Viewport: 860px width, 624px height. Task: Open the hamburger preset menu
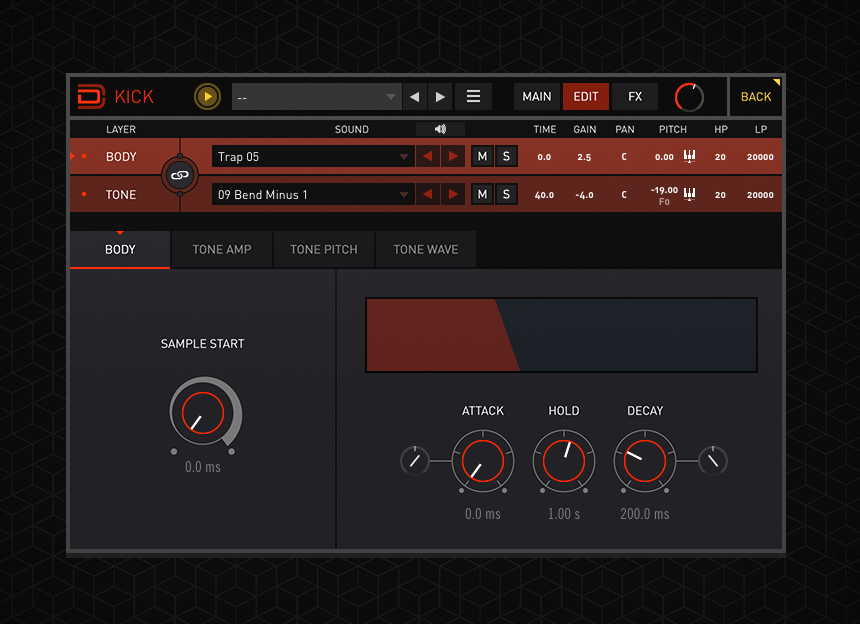point(473,97)
